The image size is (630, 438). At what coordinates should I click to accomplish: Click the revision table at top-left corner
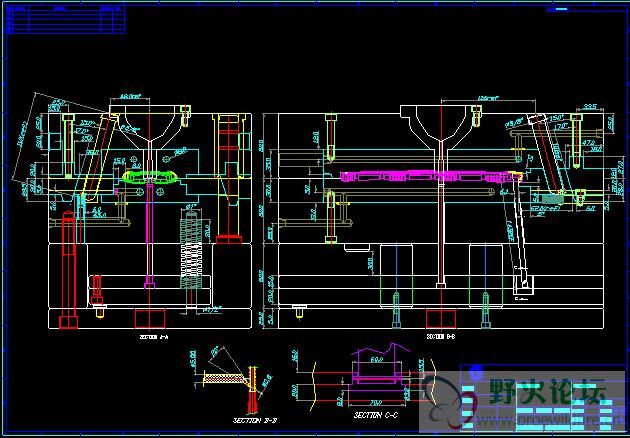coord(65,19)
